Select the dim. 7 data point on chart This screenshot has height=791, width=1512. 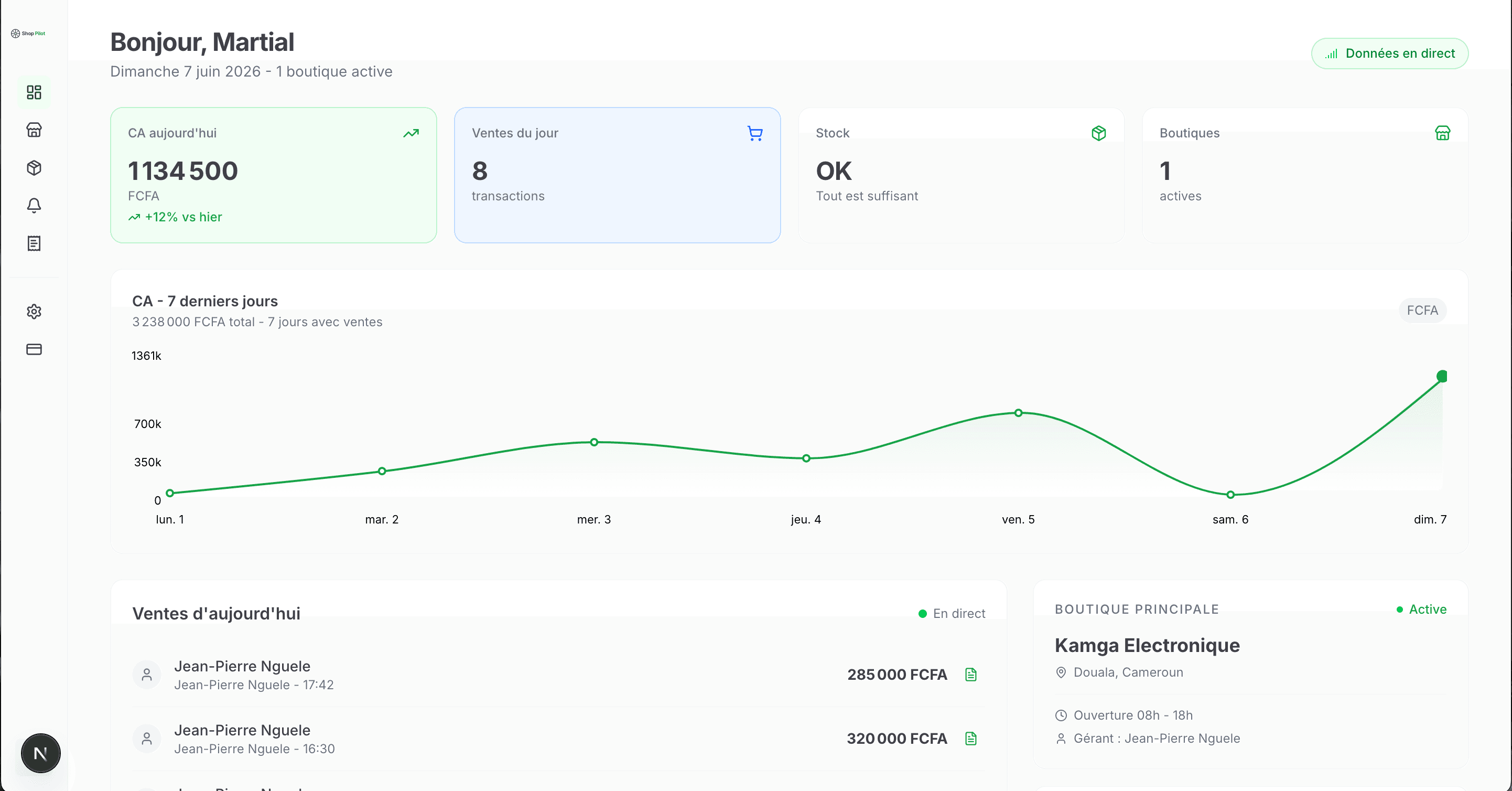[1442, 377]
